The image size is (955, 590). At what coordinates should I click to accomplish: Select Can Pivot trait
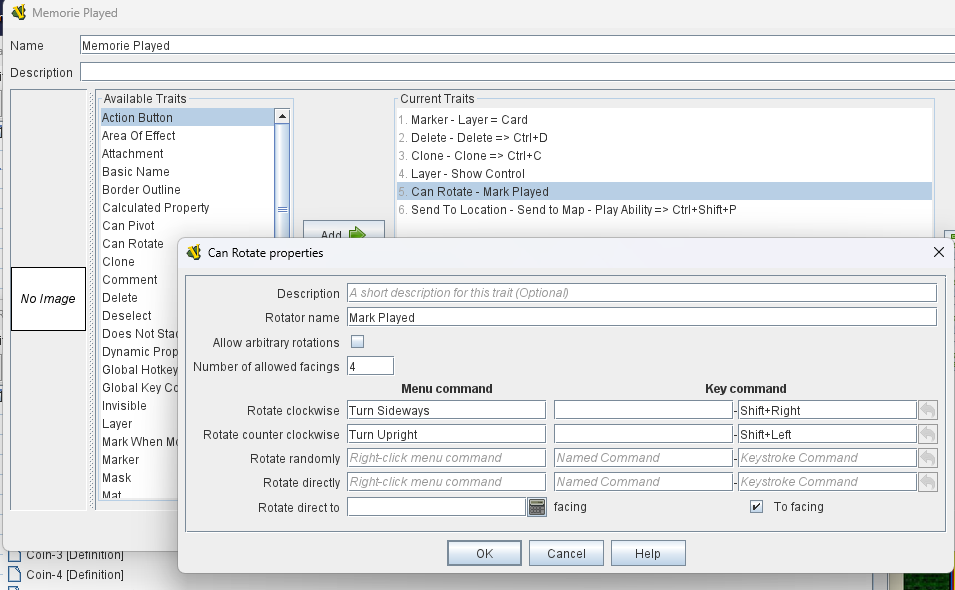[x=188, y=225]
